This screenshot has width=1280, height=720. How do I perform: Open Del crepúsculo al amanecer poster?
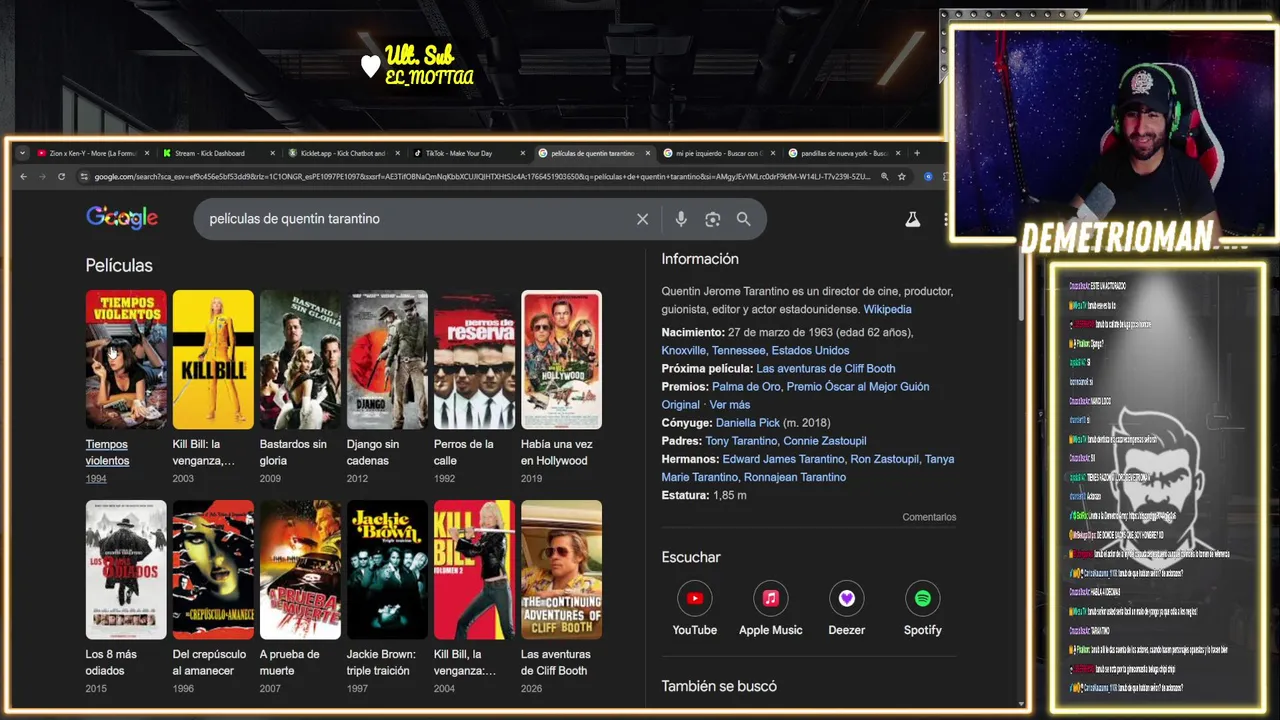coord(213,569)
